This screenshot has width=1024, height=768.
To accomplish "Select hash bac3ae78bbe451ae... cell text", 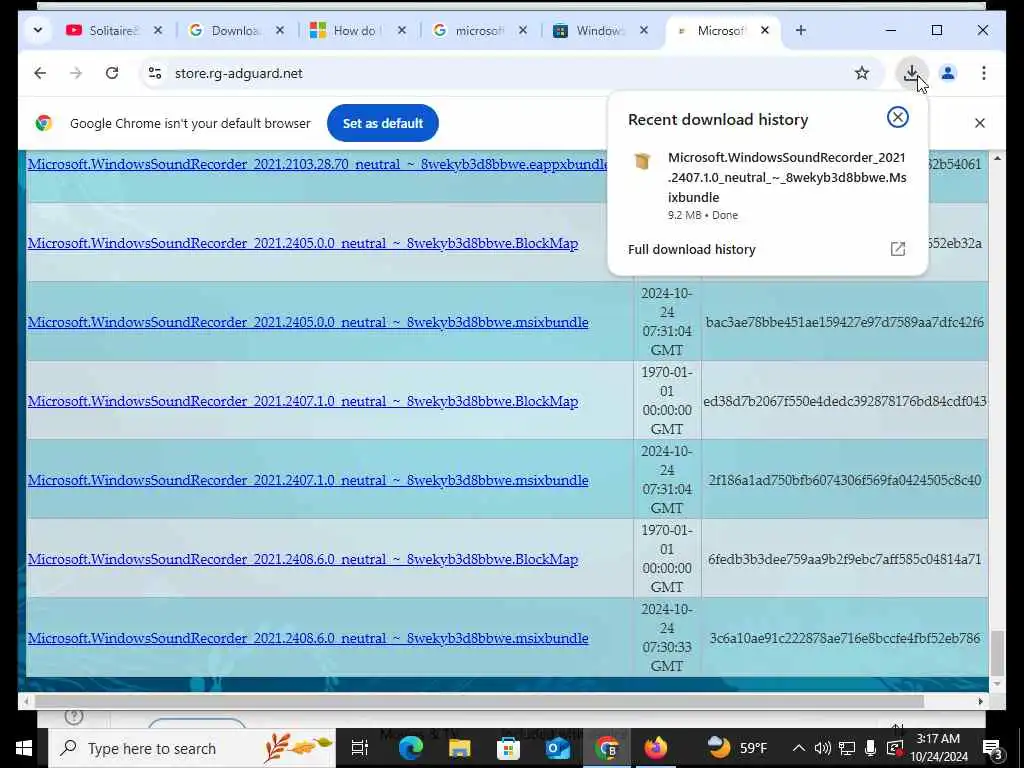I will (844, 322).
